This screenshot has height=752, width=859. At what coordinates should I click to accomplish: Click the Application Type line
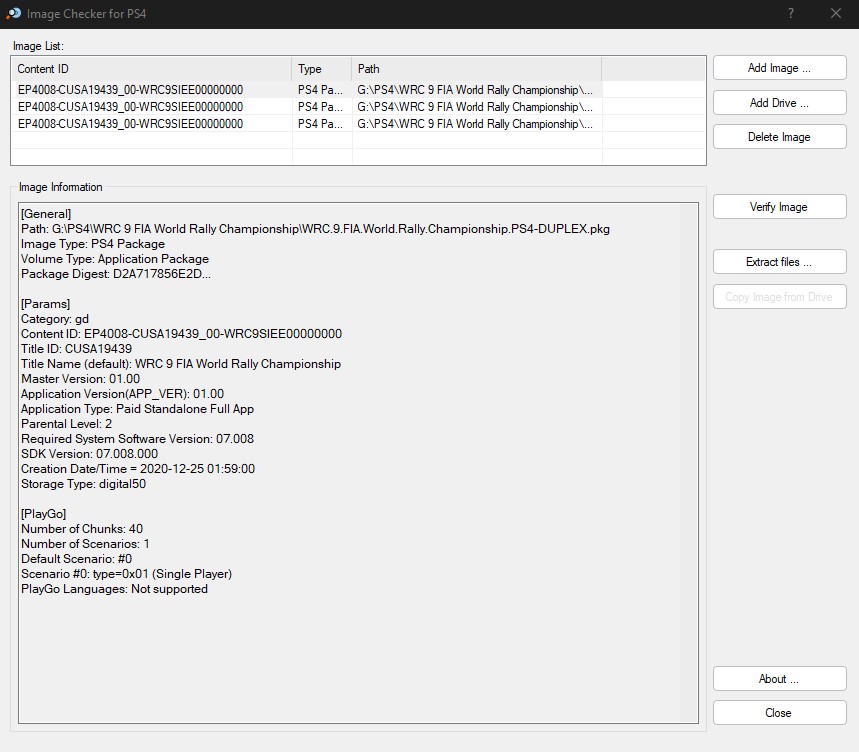pyautogui.click(x=138, y=409)
